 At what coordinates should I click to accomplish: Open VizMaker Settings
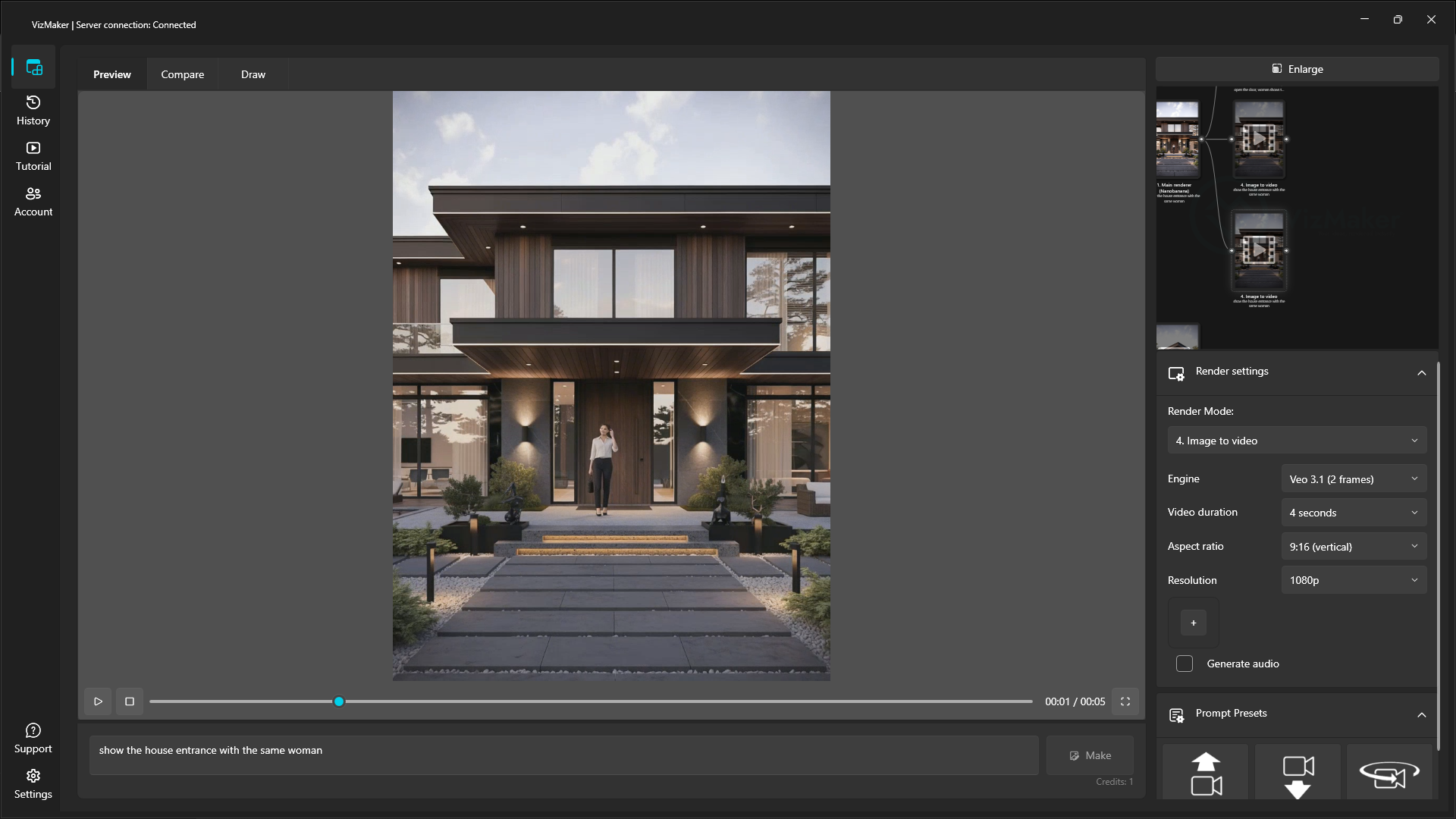(33, 783)
